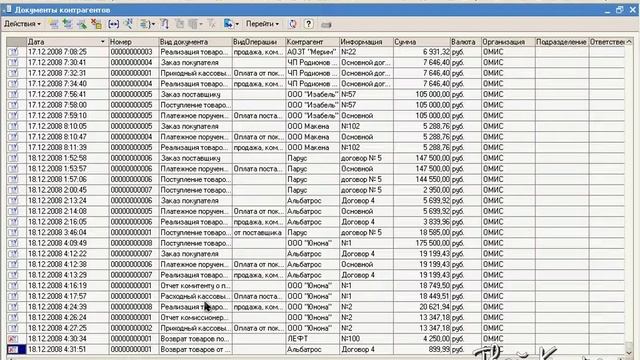This screenshot has height=360, width=640.
Task: Click red-marked icon of row 18.12.2008 4:30:34
Action: tap(13, 339)
